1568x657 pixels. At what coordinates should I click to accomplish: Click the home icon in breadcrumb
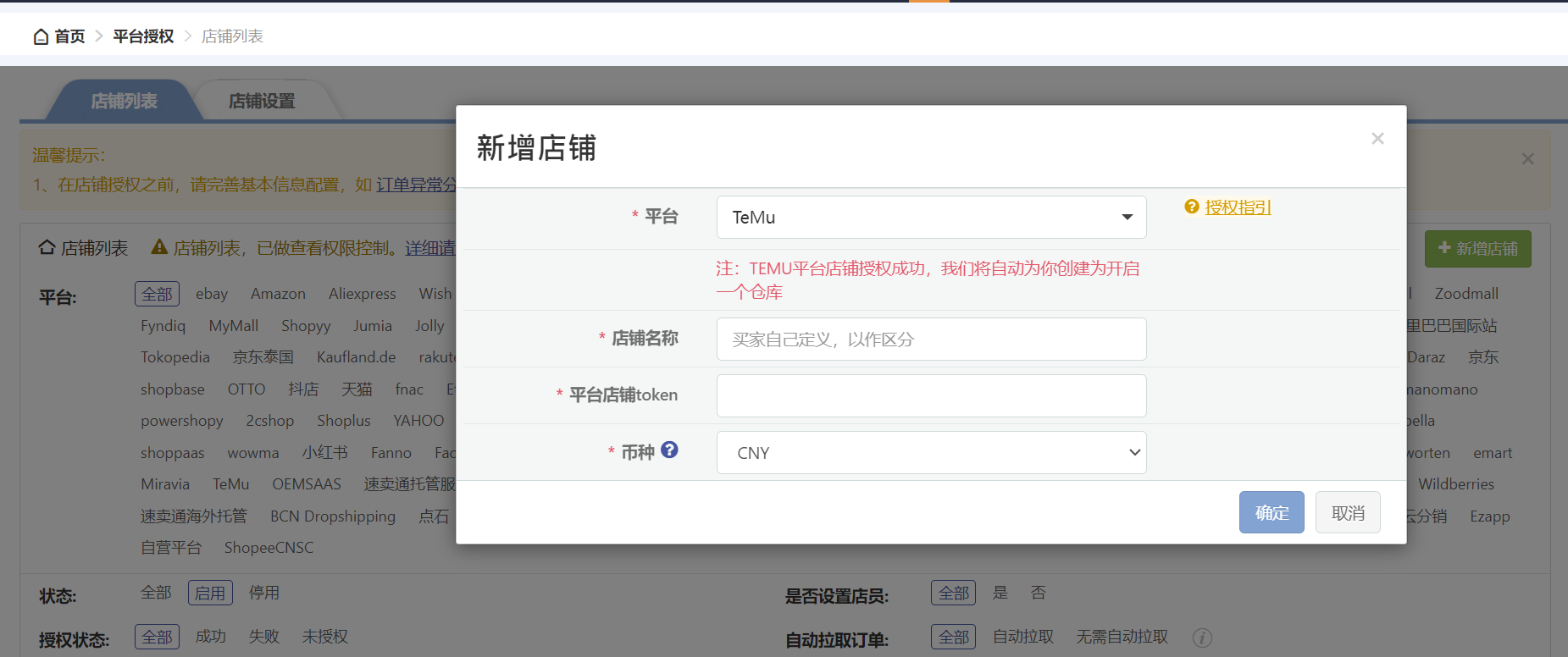(41, 36)
